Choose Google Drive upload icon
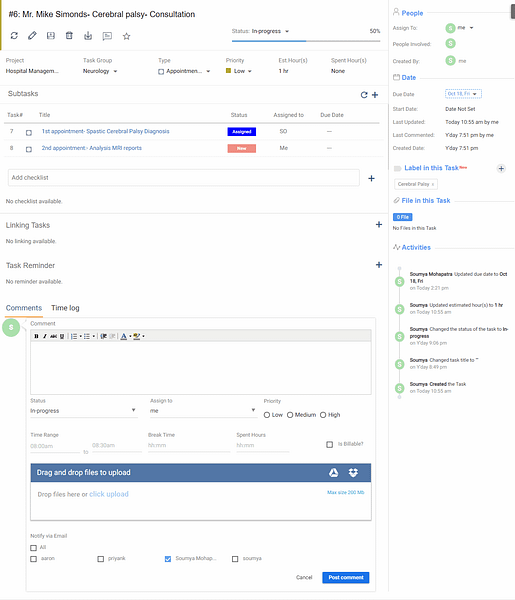Screen dimensions: 515x600 (334, 473)
